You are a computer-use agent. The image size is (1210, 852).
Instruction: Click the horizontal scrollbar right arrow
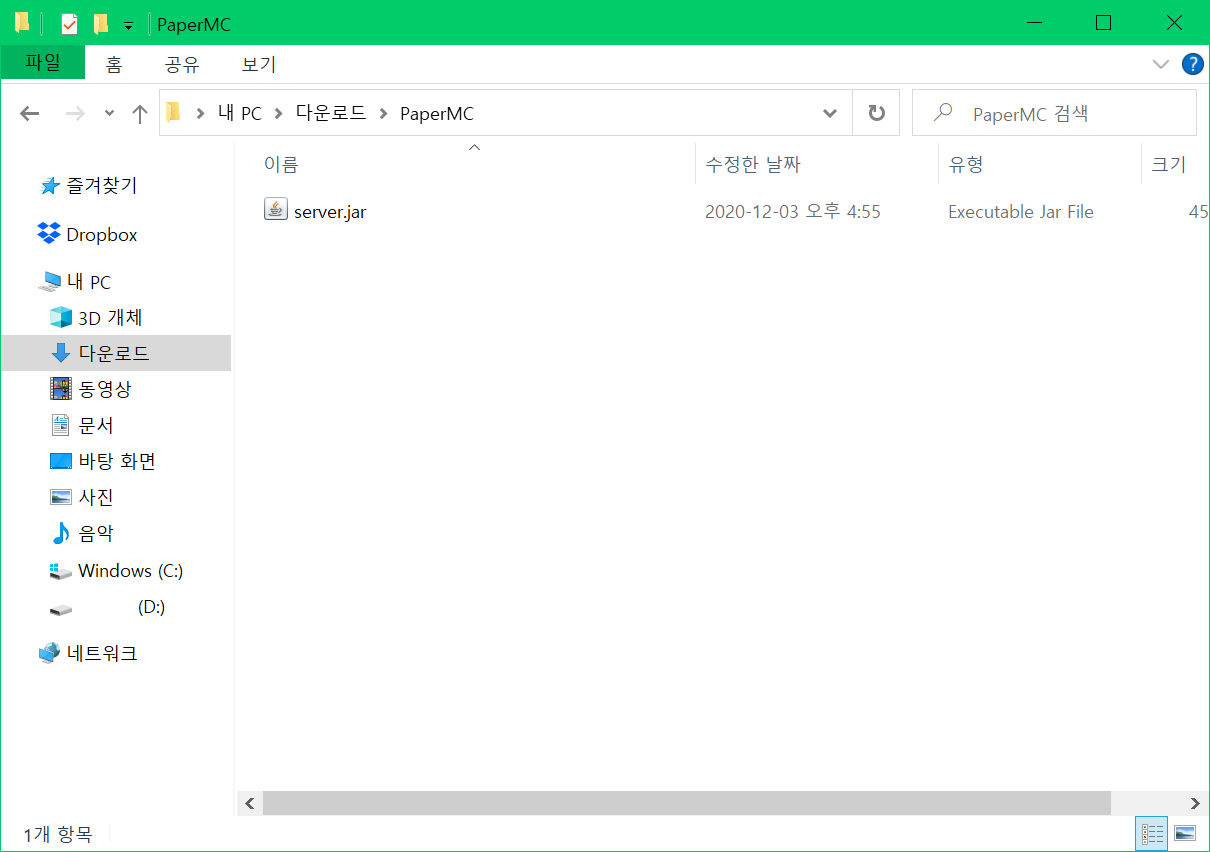pyautogui.click(x=1195, y=803)
